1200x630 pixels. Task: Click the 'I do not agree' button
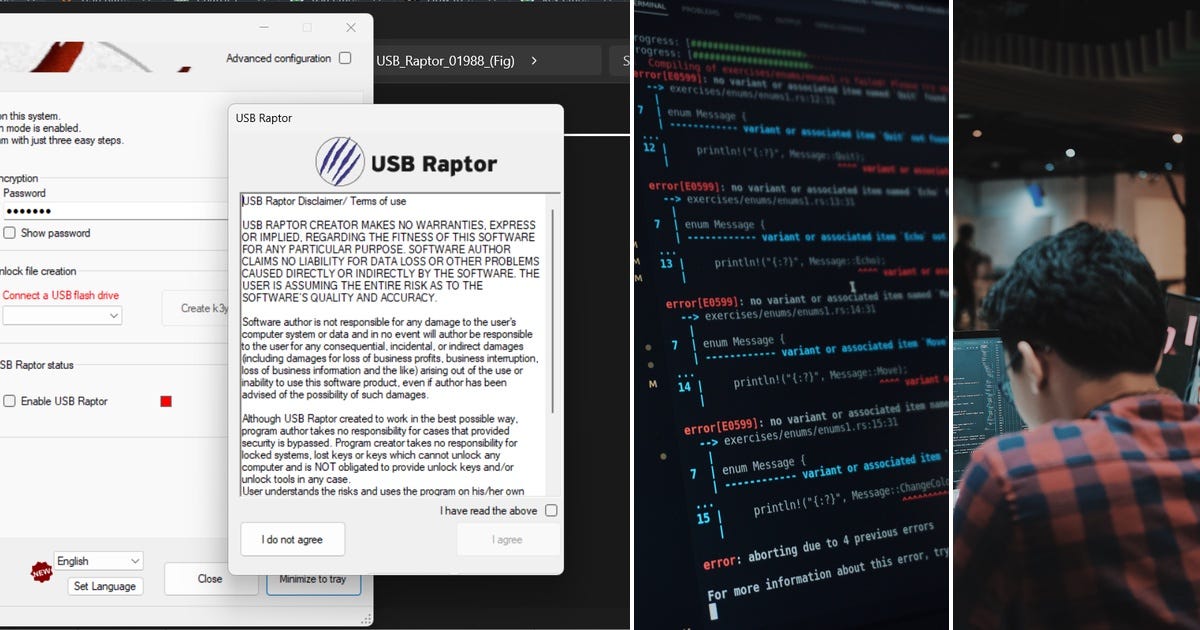[292, 538]
